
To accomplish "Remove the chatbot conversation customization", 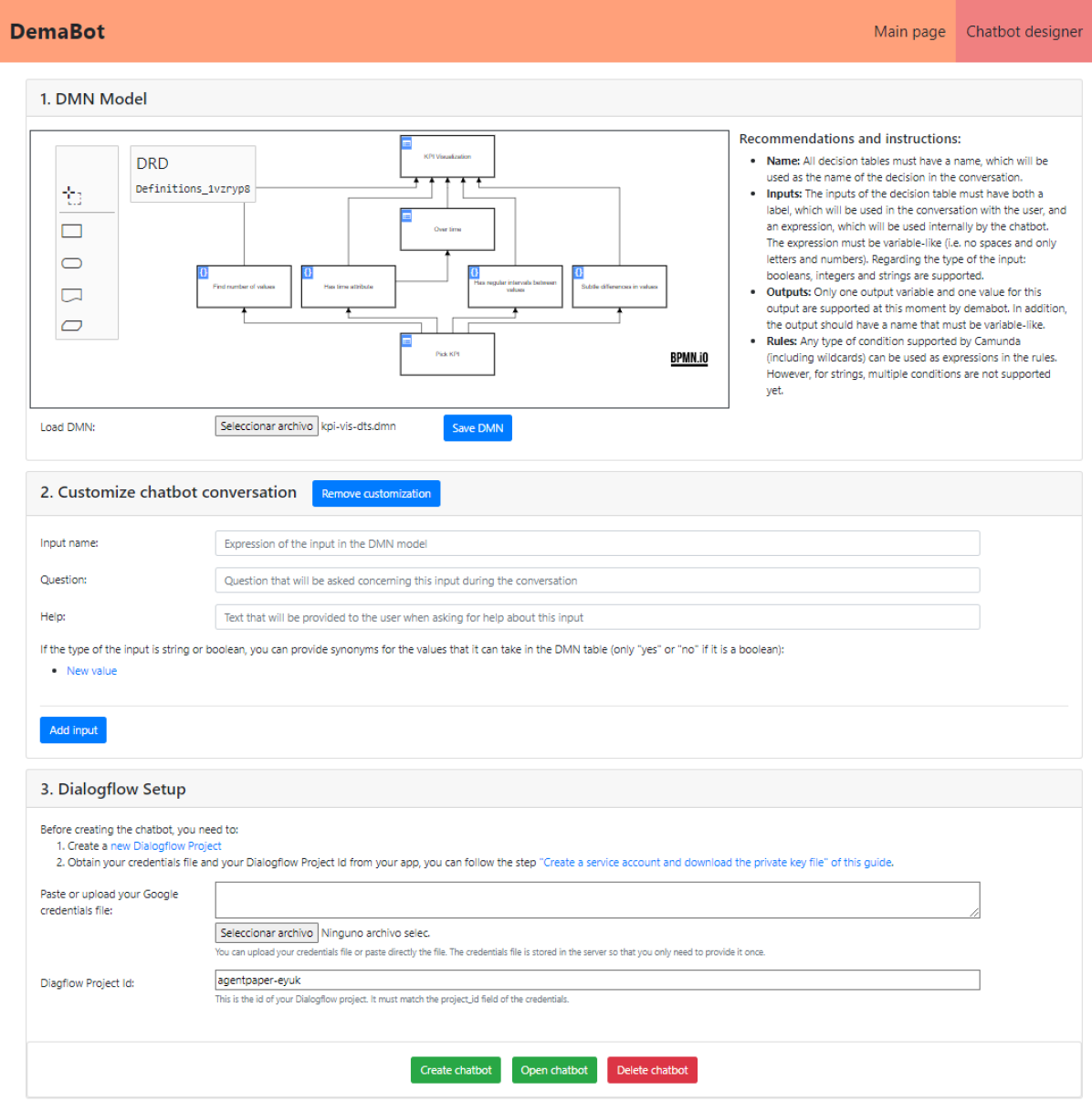I will coord(375,493).
